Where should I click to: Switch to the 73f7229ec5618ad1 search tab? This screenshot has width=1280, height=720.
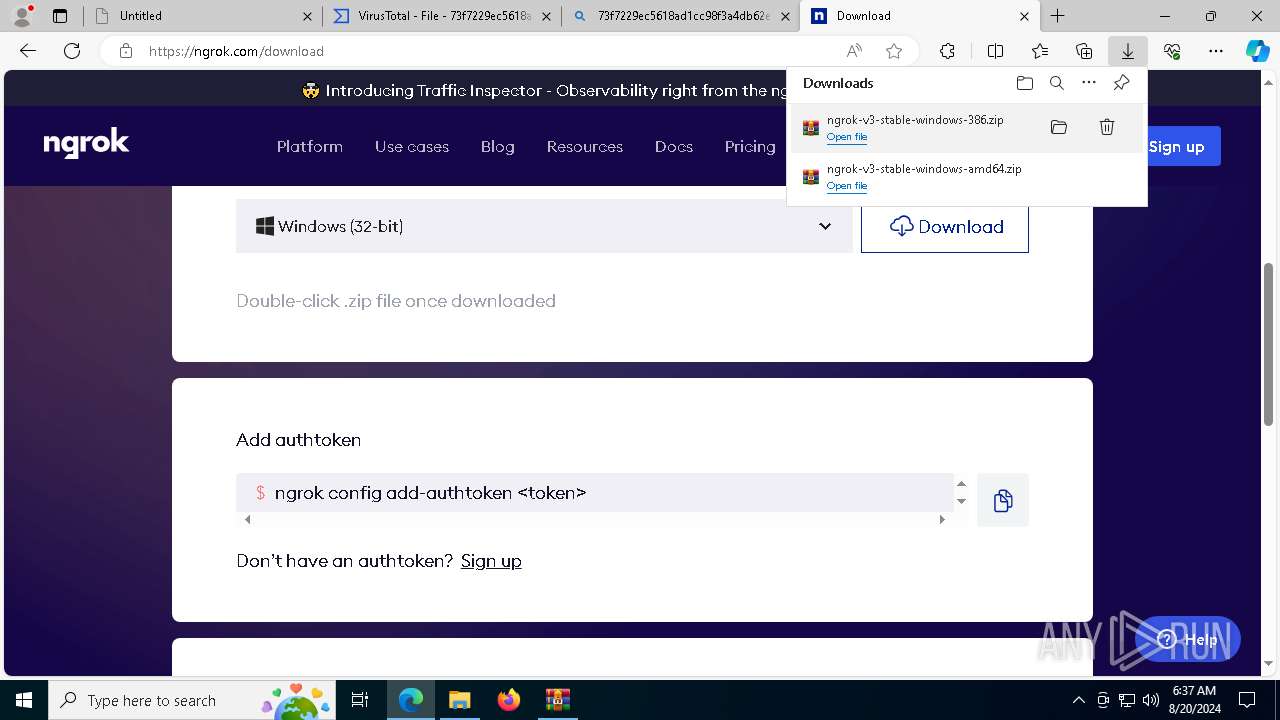pyautogui.click(x=680, y=16)
